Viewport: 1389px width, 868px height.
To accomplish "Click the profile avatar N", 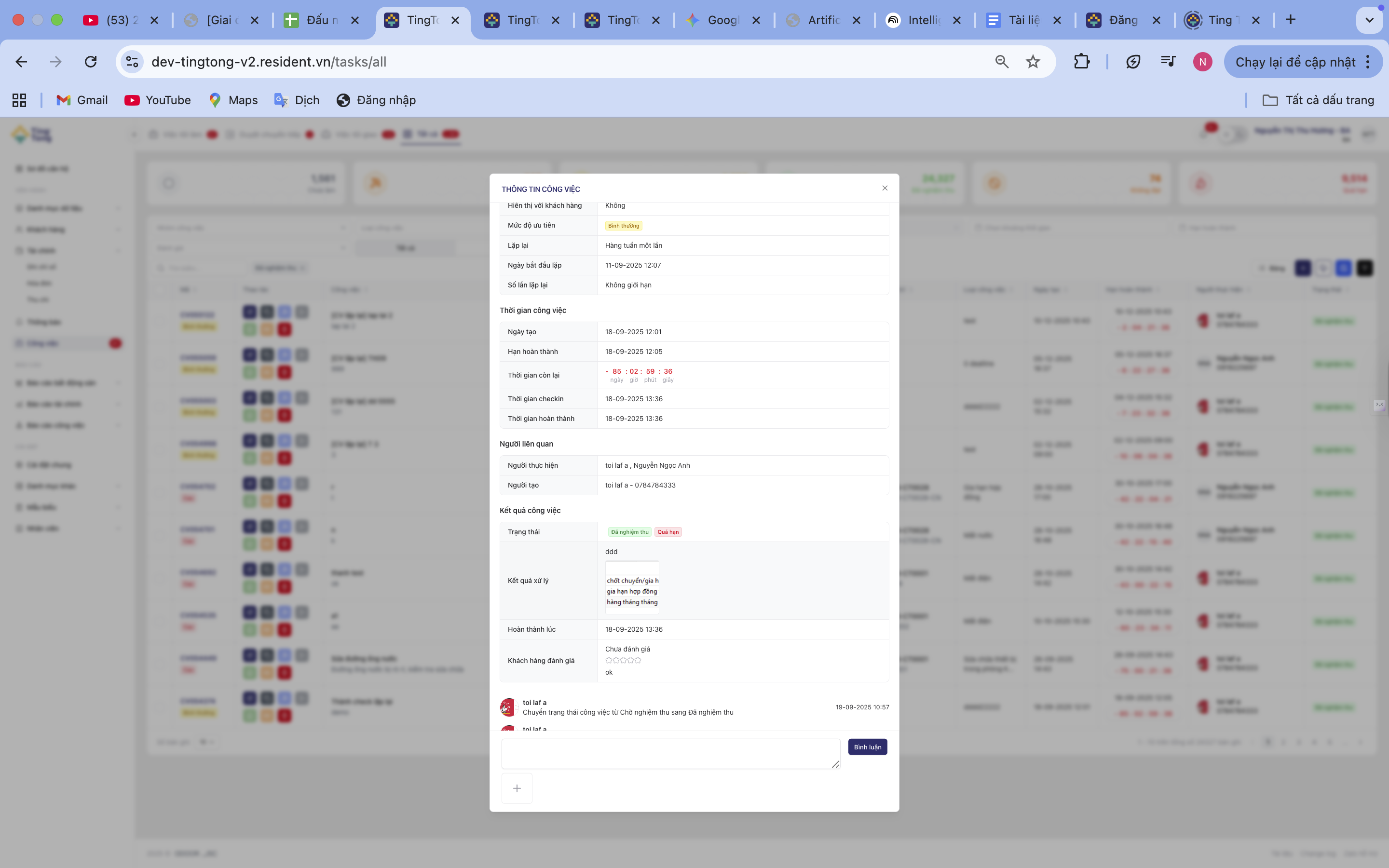I will click(1202, 62).
